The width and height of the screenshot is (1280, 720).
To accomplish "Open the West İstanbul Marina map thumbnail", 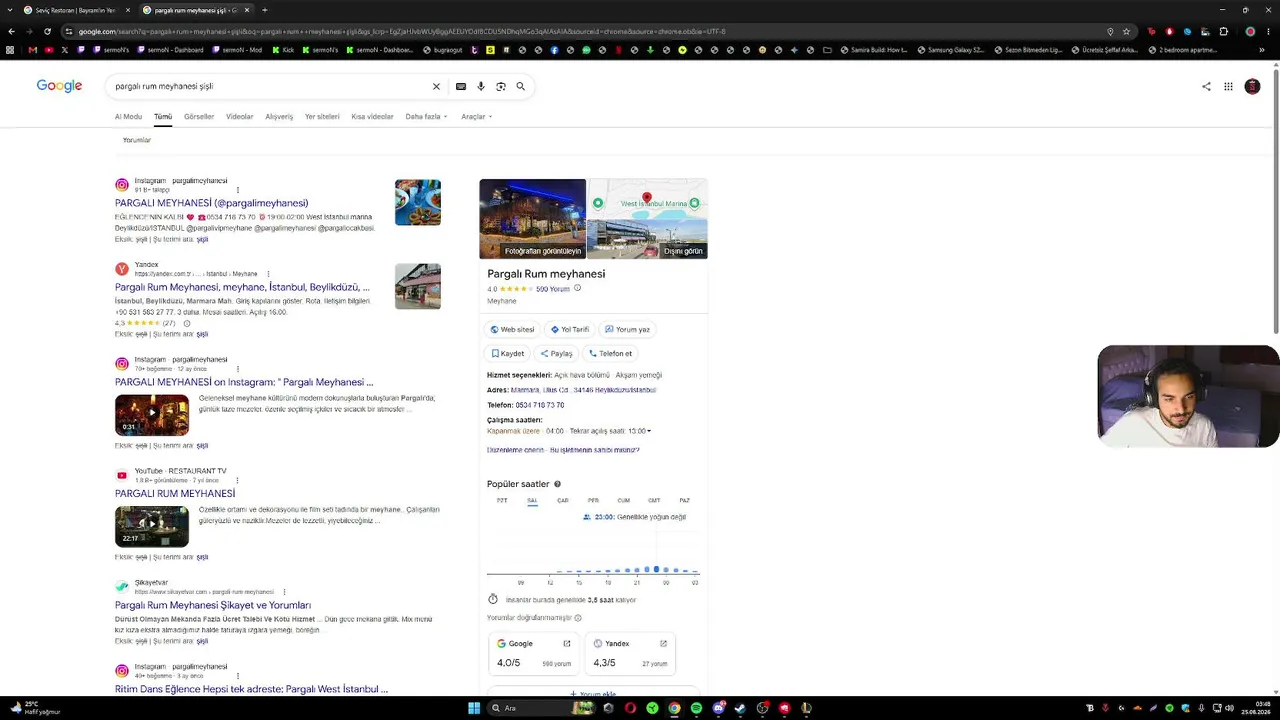I will pos(647,199).
